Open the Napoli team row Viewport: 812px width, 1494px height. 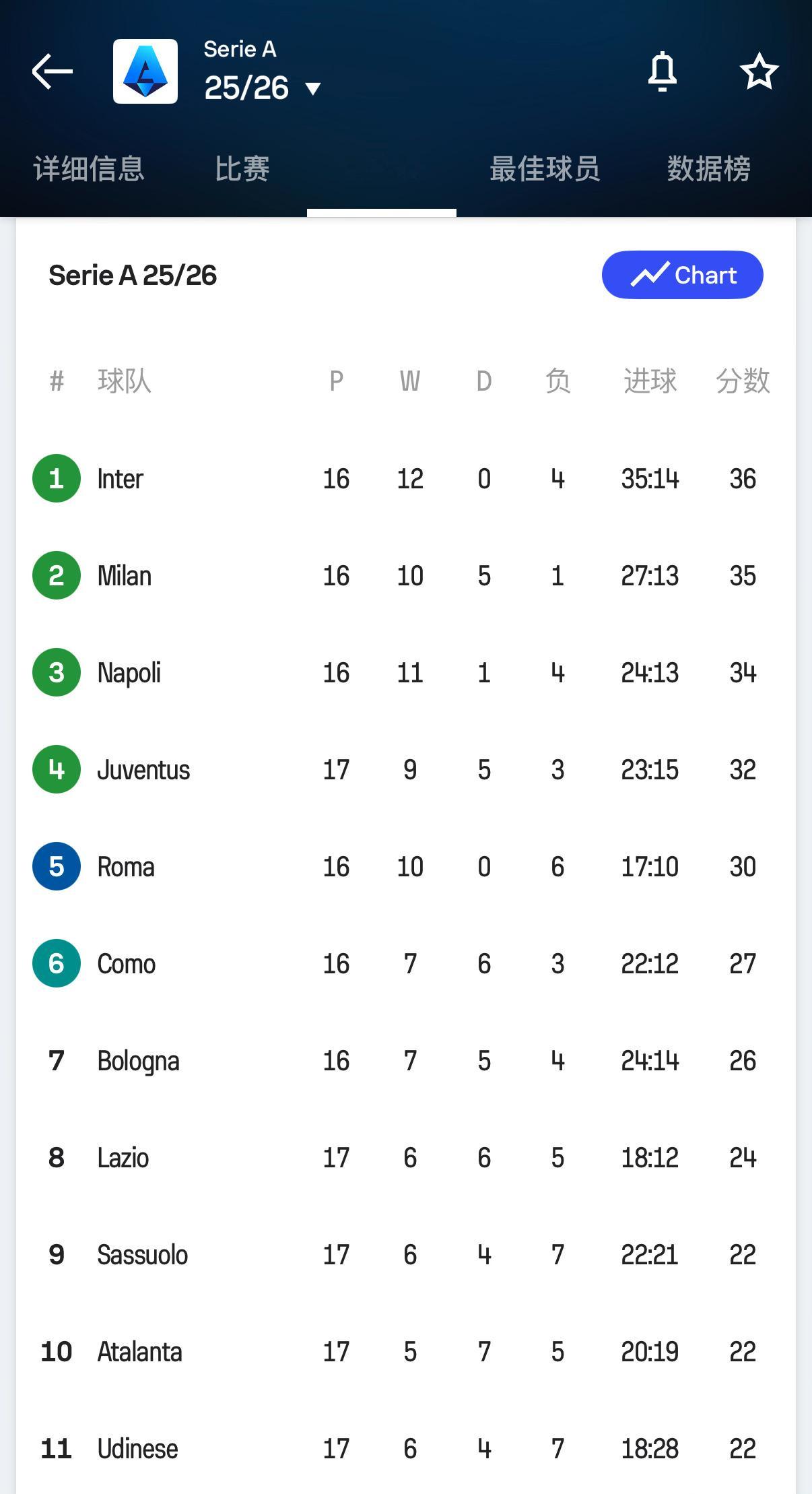tap(129, 673)
